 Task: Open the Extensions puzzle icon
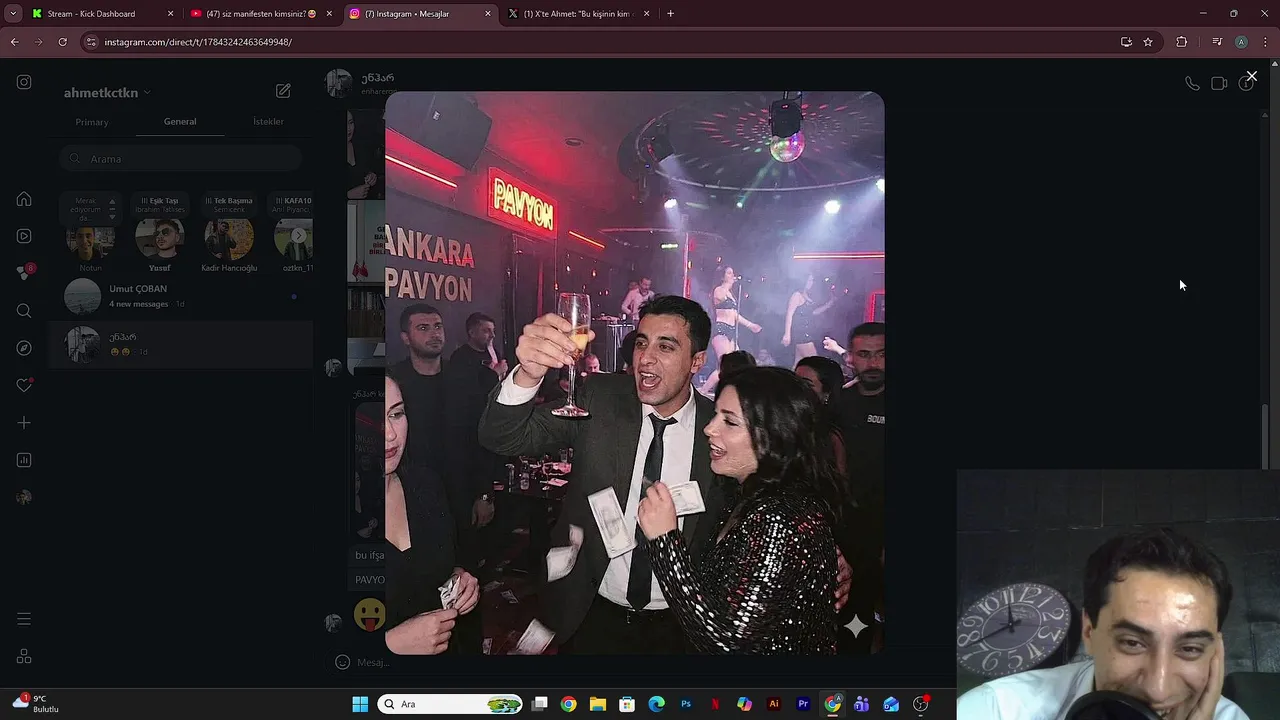(x=1182, y=42)
